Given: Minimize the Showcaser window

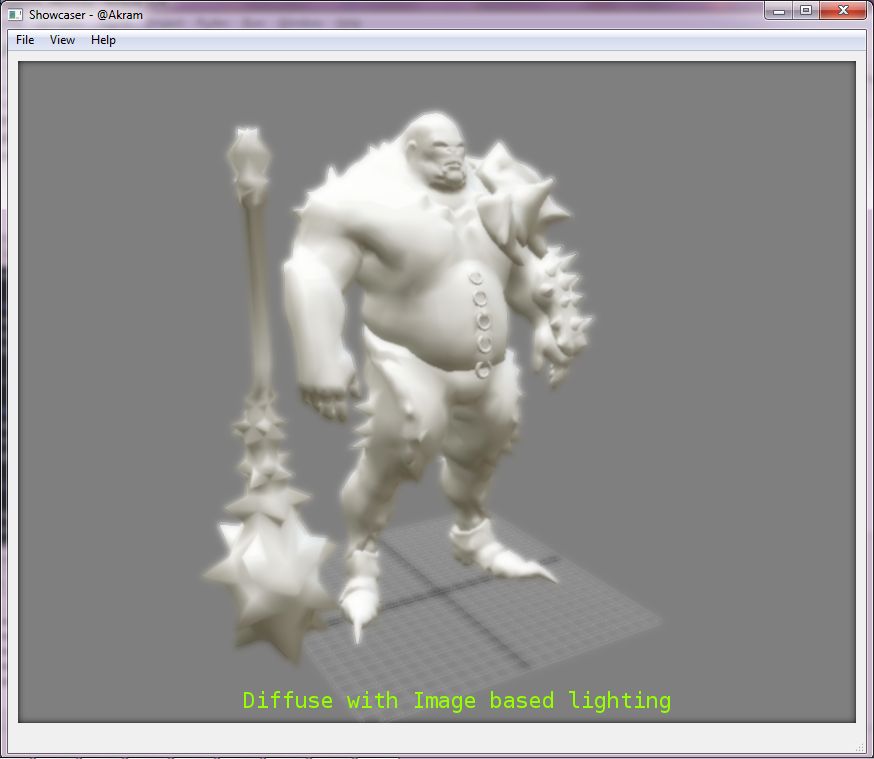Looking at the screenshot, I should pos(780,11).
